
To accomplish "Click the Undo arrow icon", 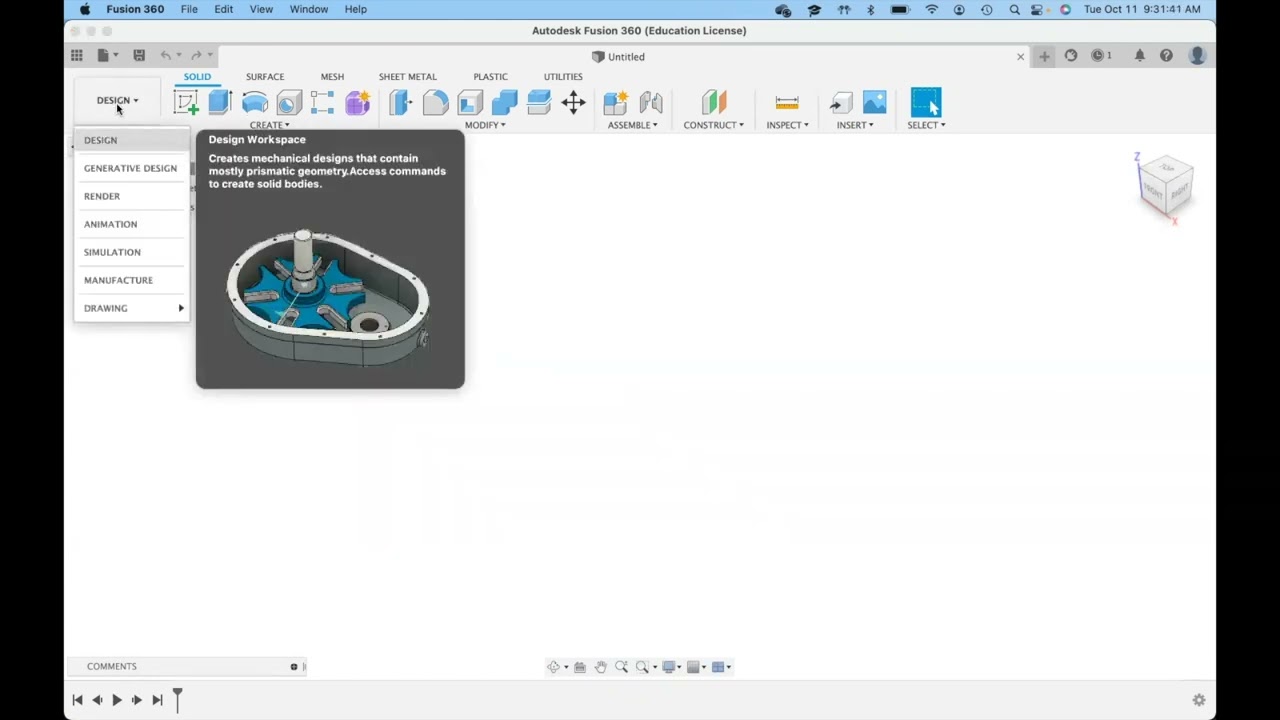I will point(166,56).
